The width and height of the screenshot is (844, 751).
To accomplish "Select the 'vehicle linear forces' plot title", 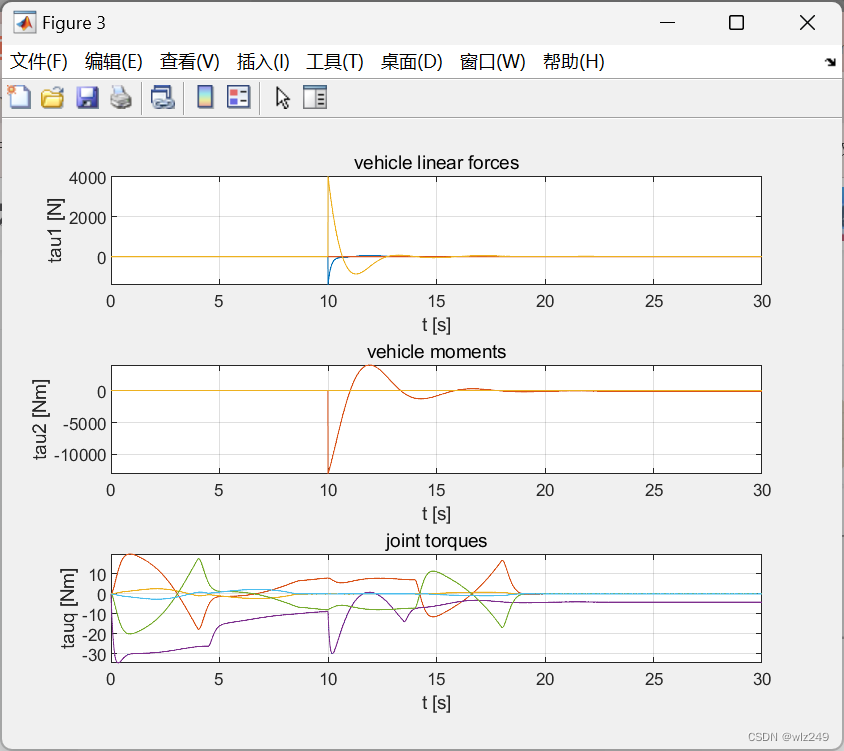I will pyautogui.click(x=436, y=163).
